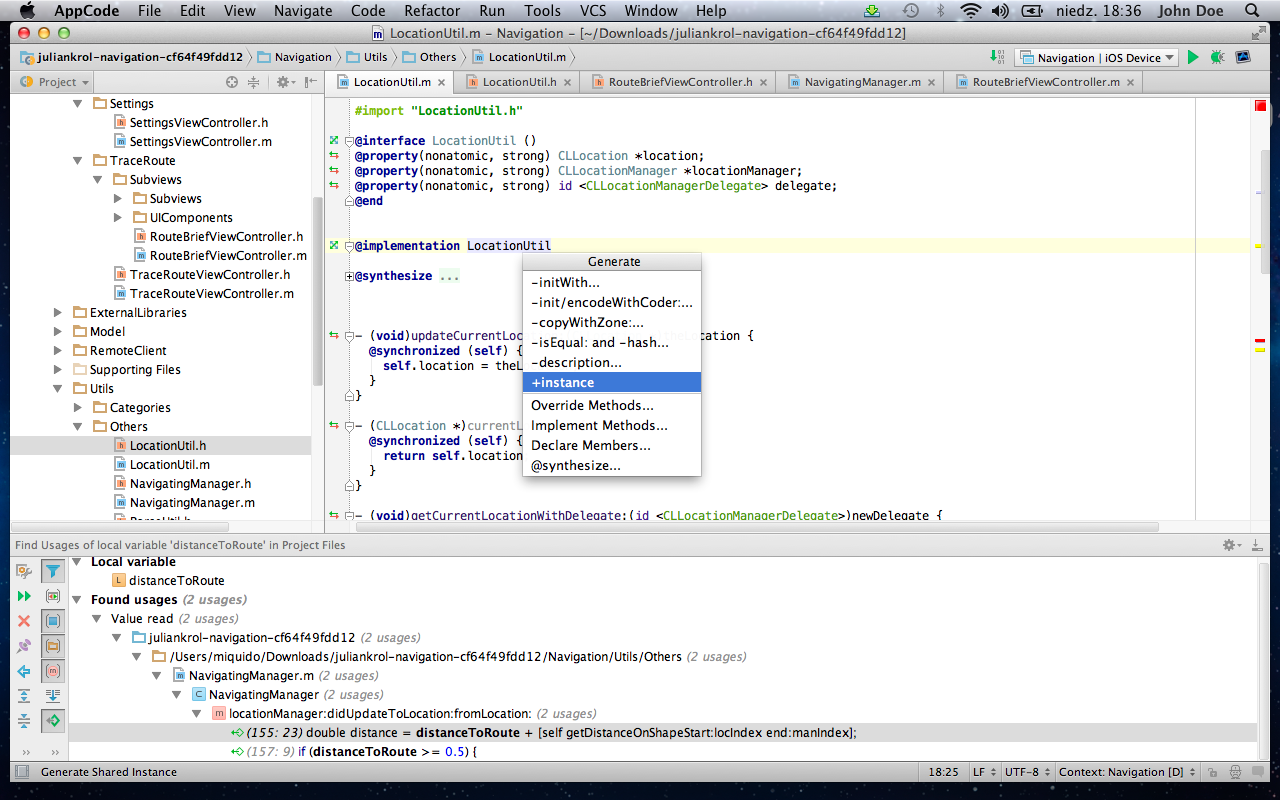Open the Wi-Fi menu bar icon
Screen dimensions: 1280x800
pos(970,11)
